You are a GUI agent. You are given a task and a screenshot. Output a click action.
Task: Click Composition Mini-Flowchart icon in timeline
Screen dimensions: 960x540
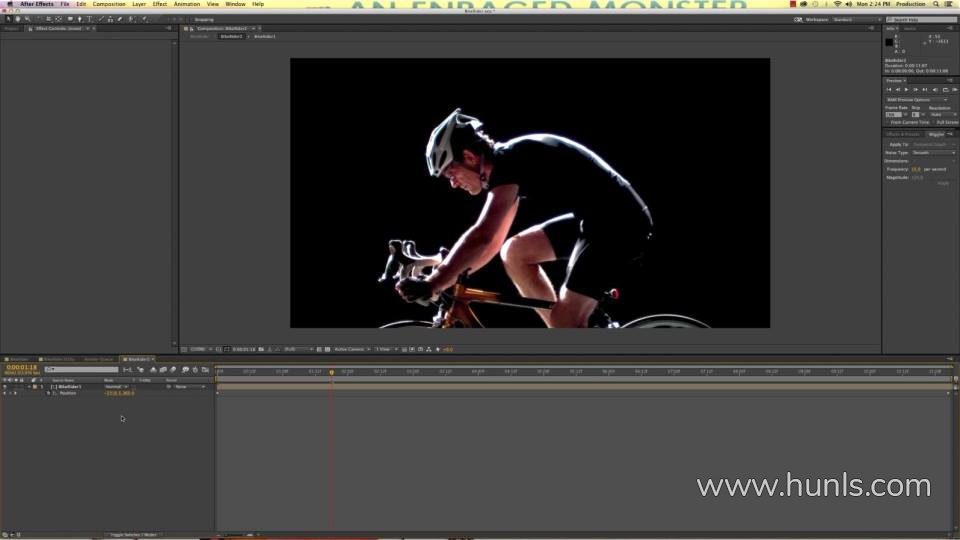pyautogui.click(x=127, y=370)
